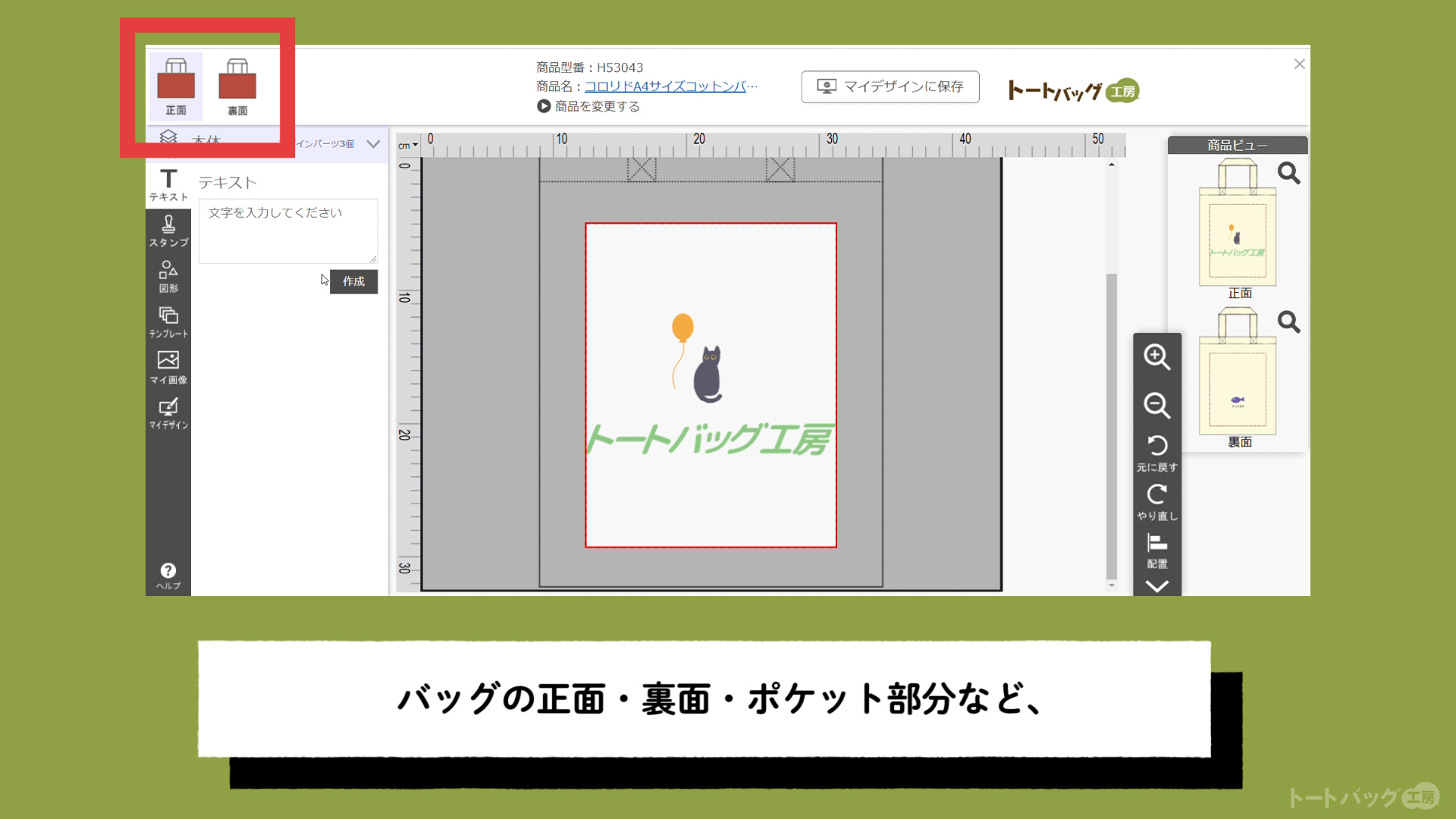Click 商品を変更する change product
This screenshot has height=819, width=1456.
pos(588,106)
